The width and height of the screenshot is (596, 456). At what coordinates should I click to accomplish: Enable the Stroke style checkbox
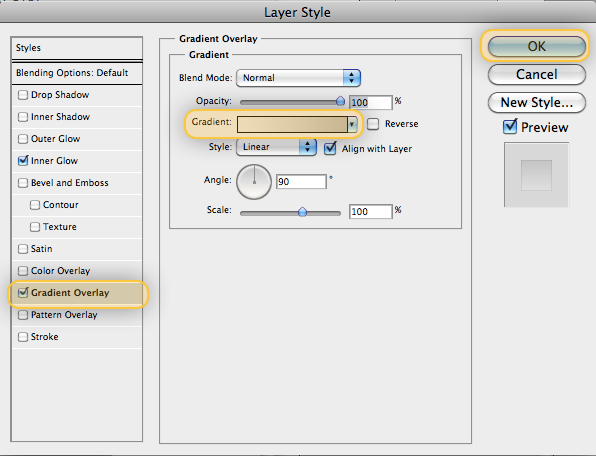[x=23, y=337]
